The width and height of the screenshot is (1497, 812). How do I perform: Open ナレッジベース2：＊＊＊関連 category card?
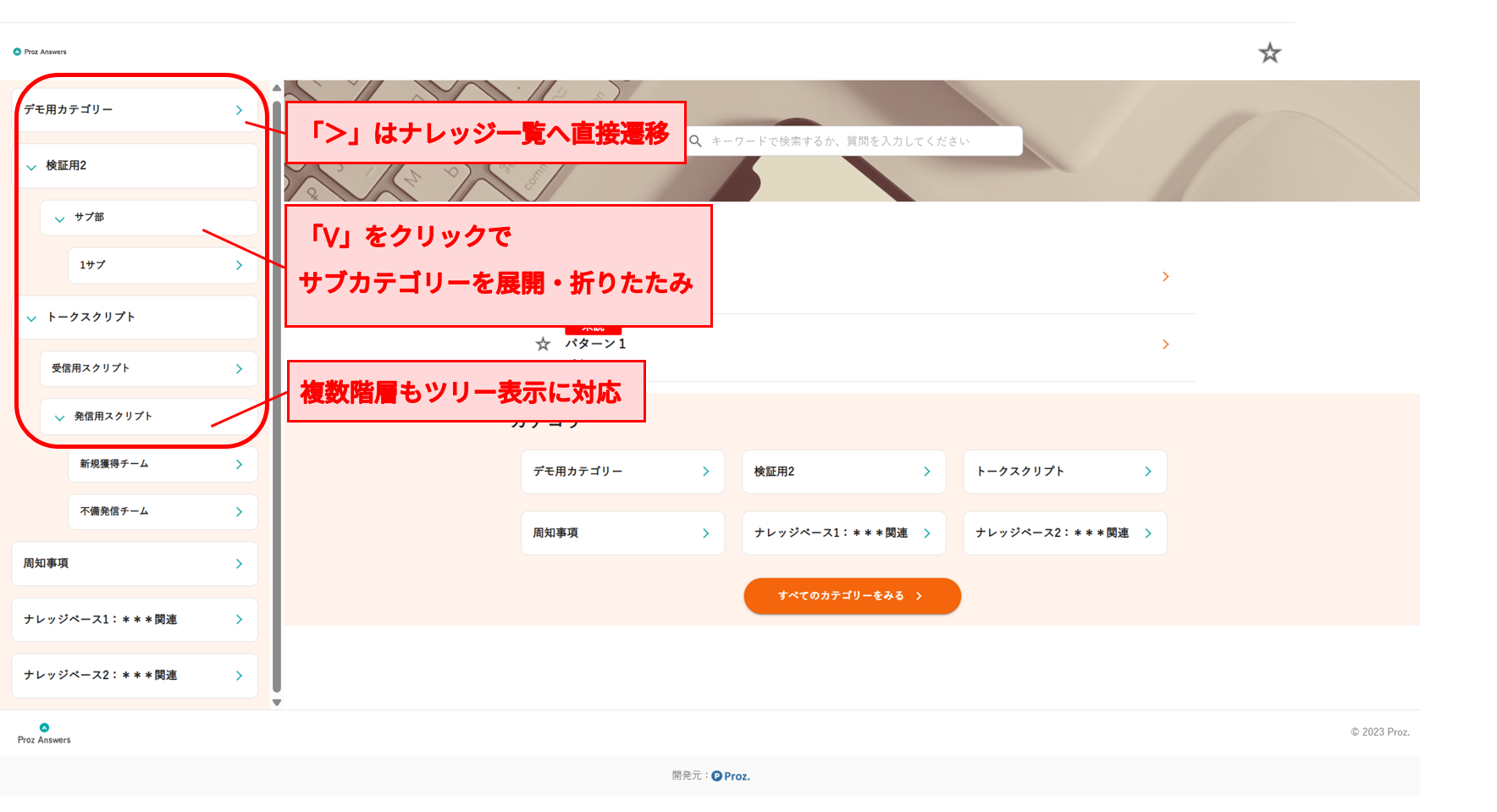[x=1065, y=533]
